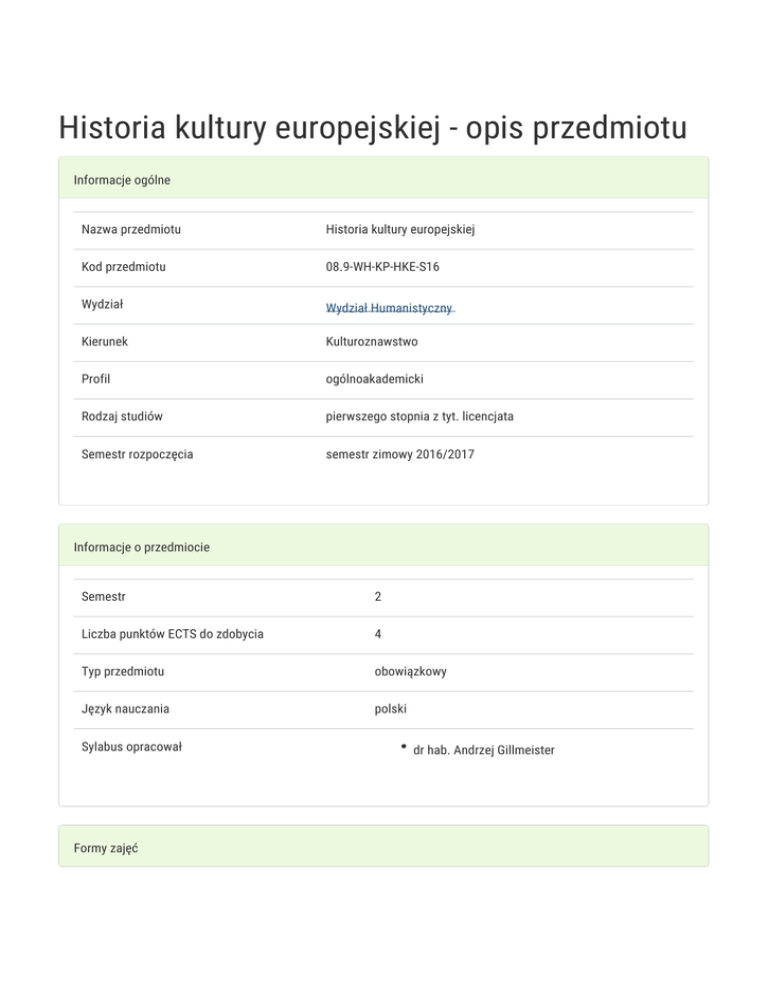768x994 pixels.
Task: Click the Rodzaj studiów row label
Action: pos(123,416)
